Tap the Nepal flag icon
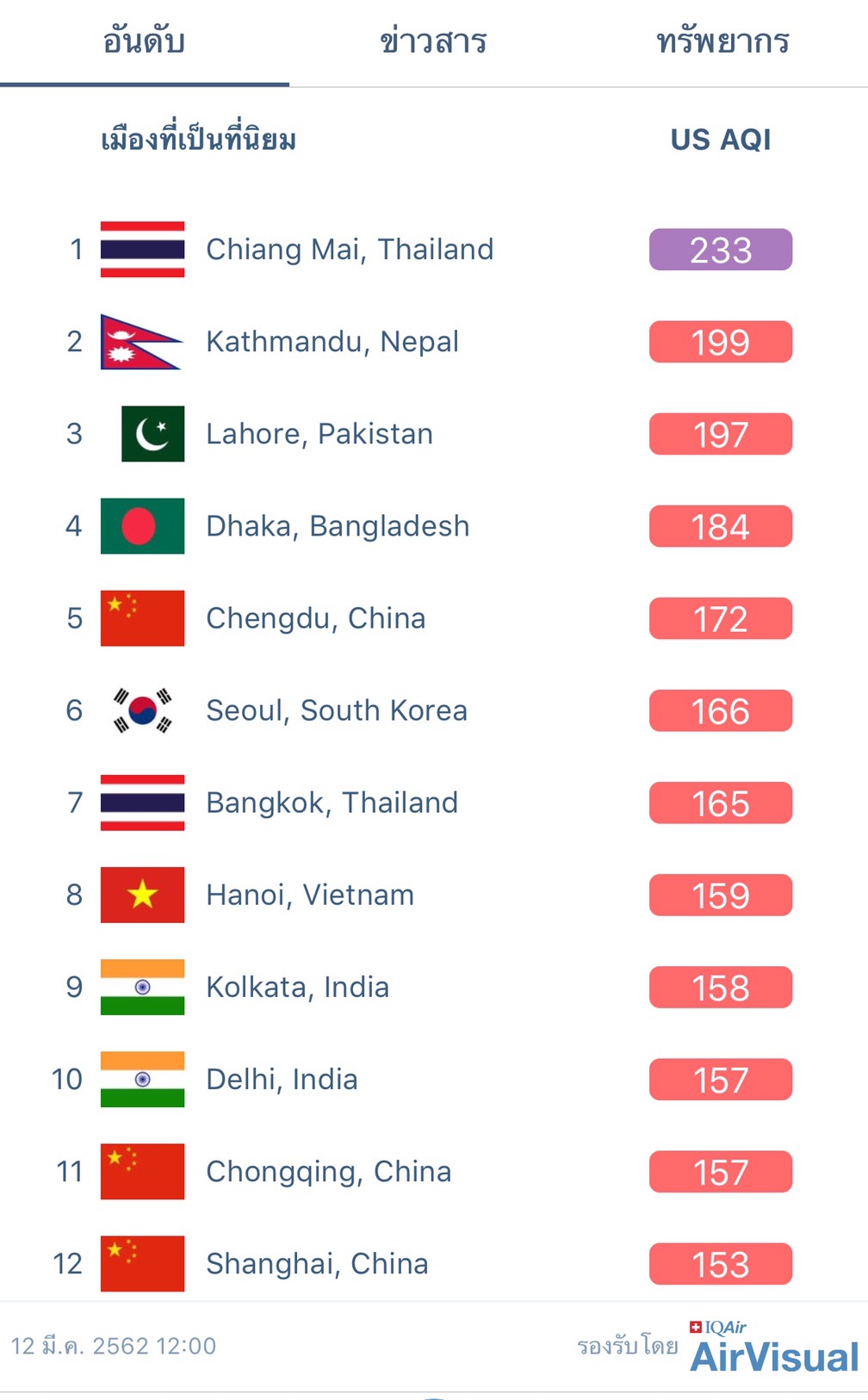This screenshot has height=1400, width=868. (x=142, y=342)
